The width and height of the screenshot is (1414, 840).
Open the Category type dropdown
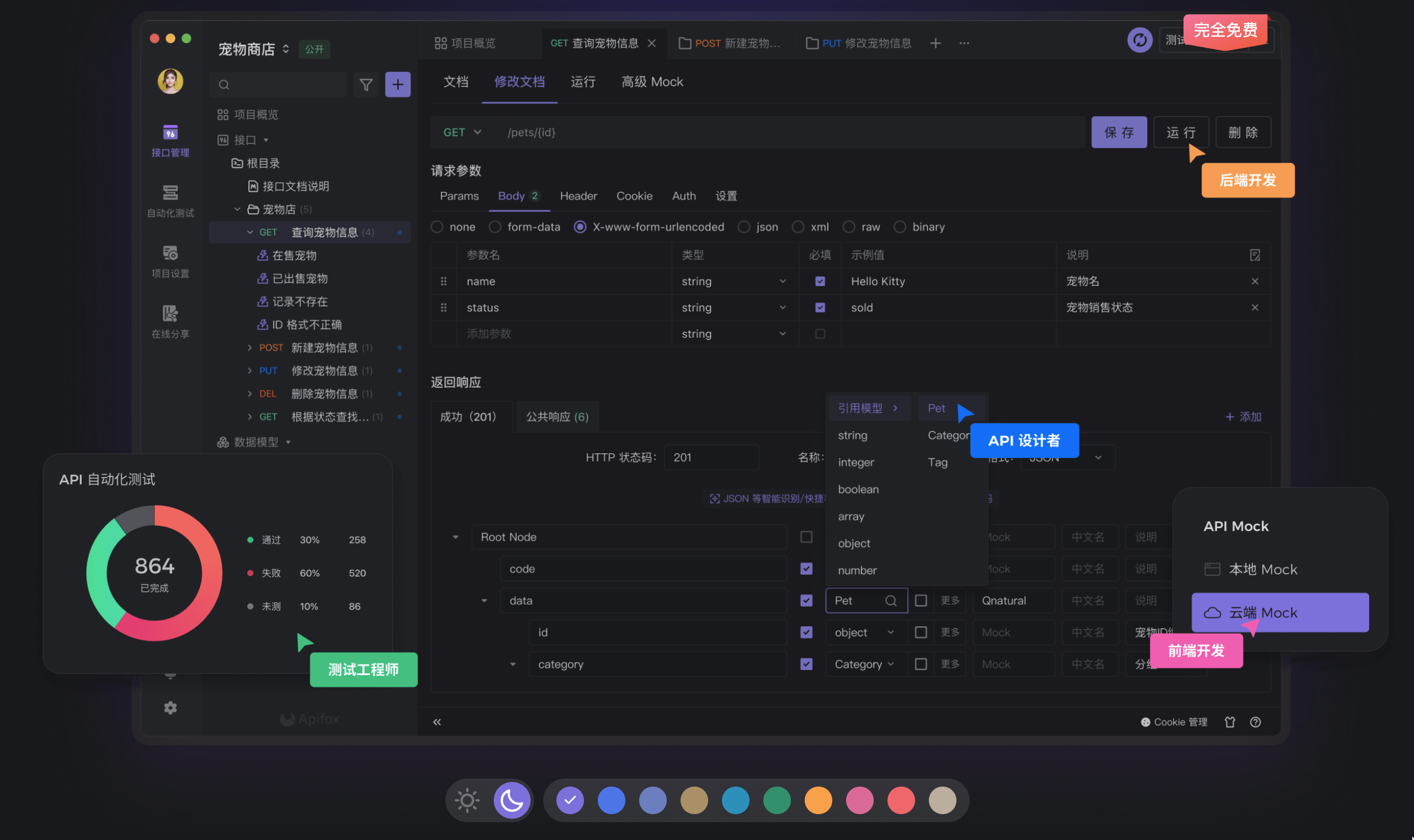pos(865,664)
